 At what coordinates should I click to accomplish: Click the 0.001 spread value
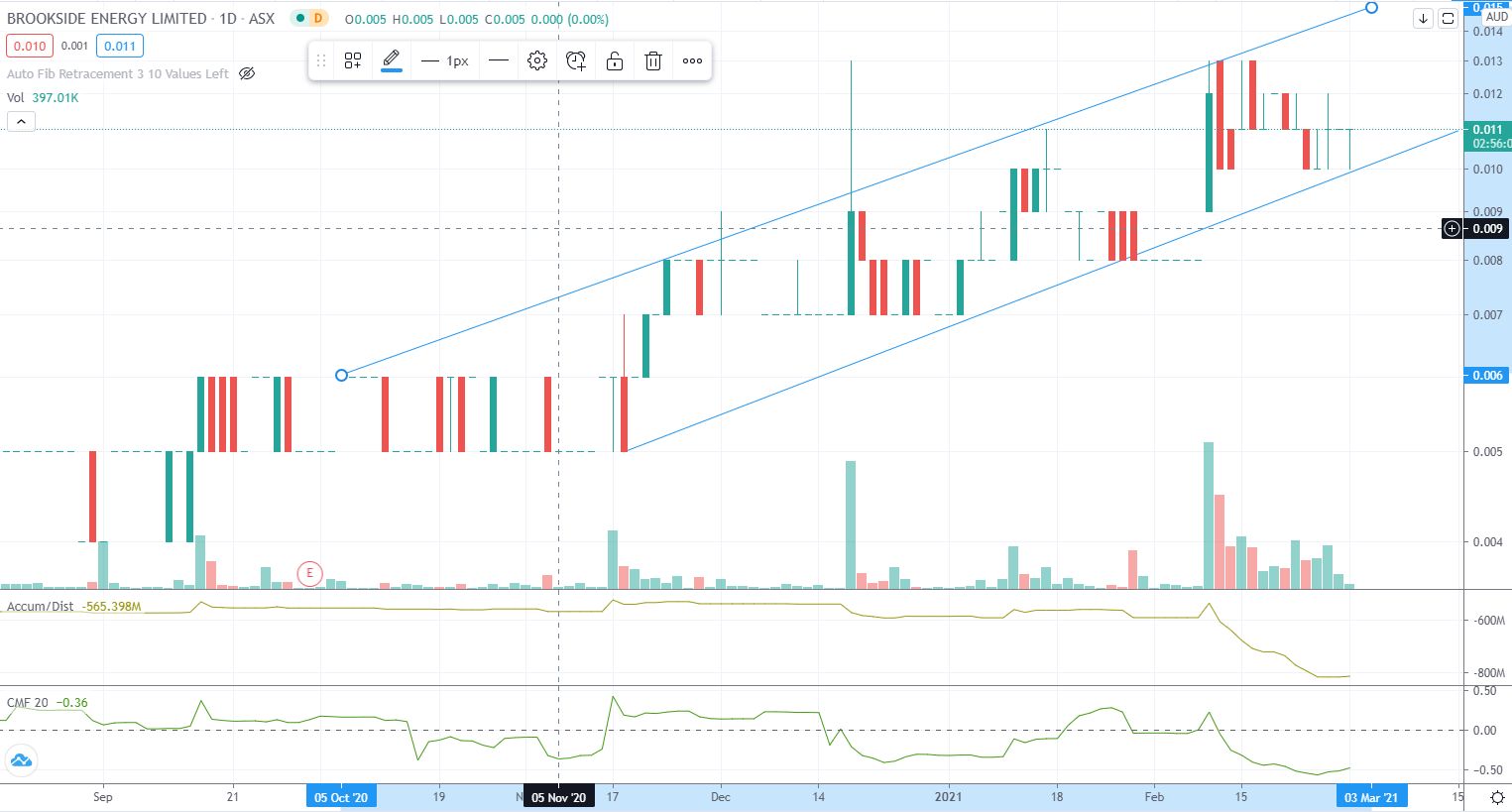click(x=74, y=46)
